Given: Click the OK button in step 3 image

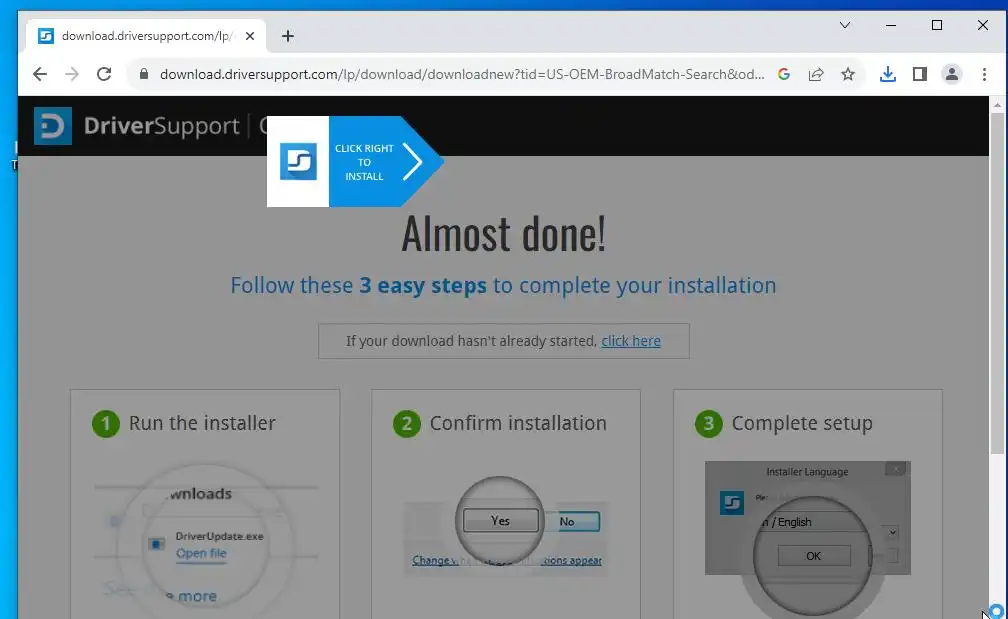Looking at the screenshot, I should pyautogui.click(x=814, y=556).
